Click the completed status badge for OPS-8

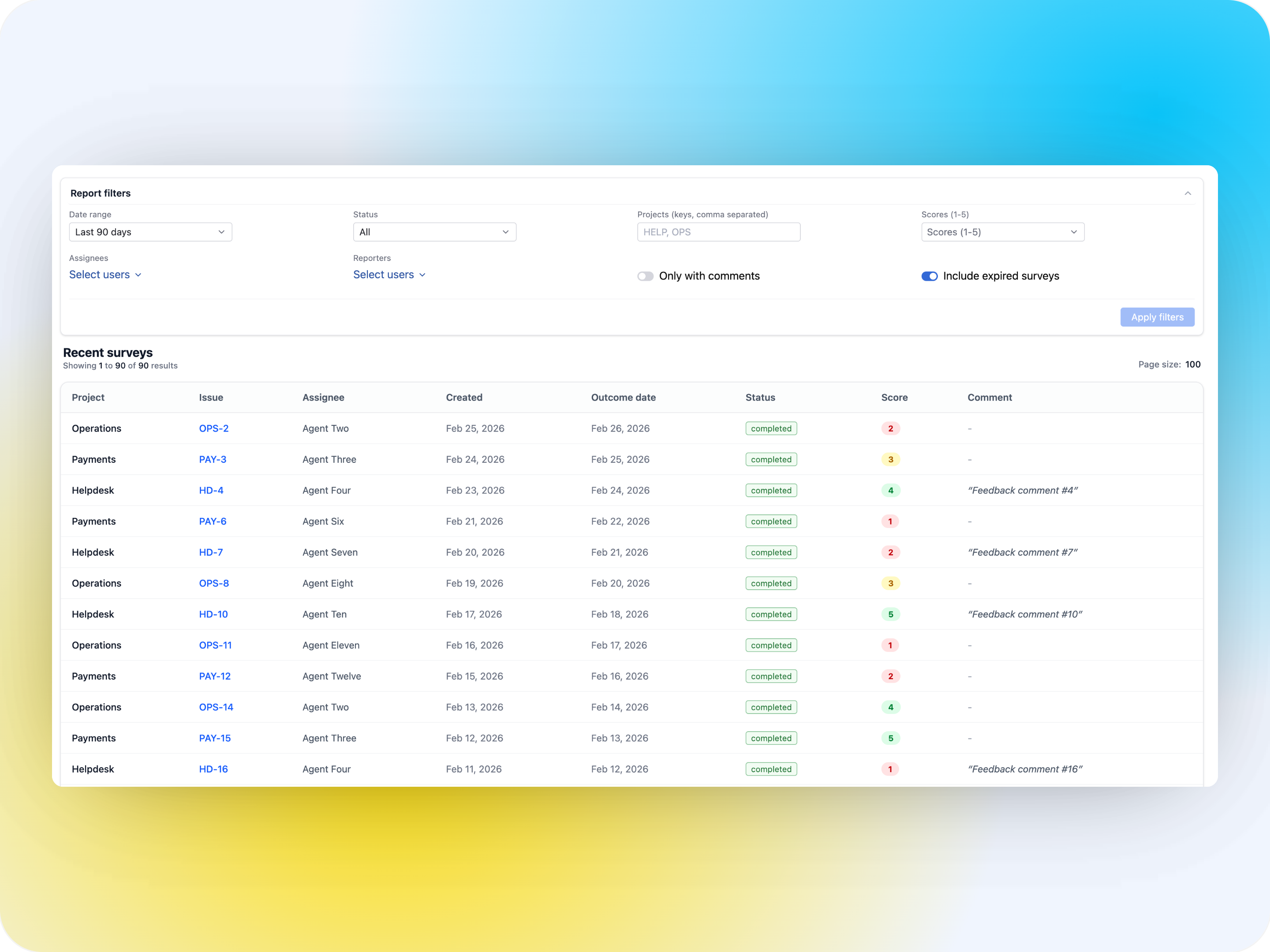[771, 583]
